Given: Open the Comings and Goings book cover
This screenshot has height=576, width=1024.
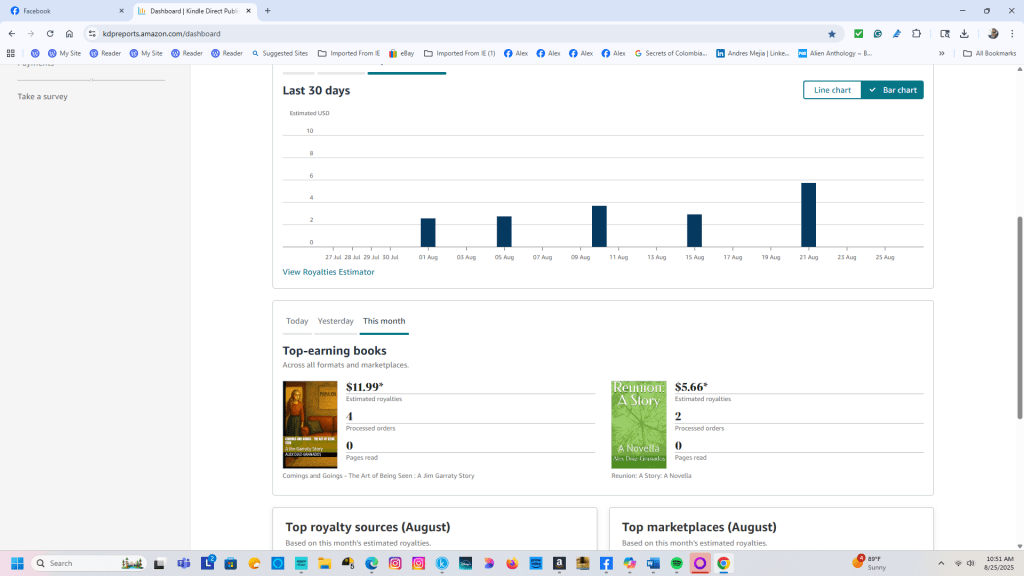Looking at the screenshot, I should click(x=310, y=424).
